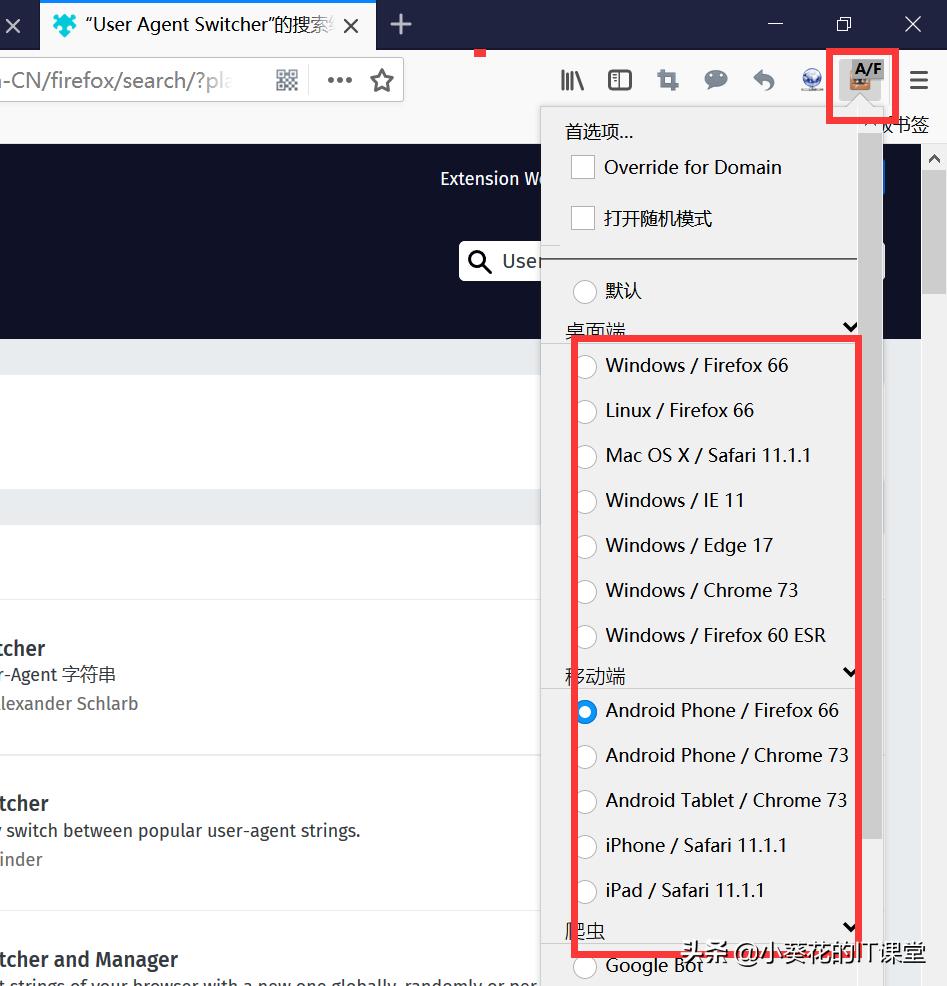Open the Firefox hamburger menu
Viewport: 947px width, 986px height.
tap(919, 80)
